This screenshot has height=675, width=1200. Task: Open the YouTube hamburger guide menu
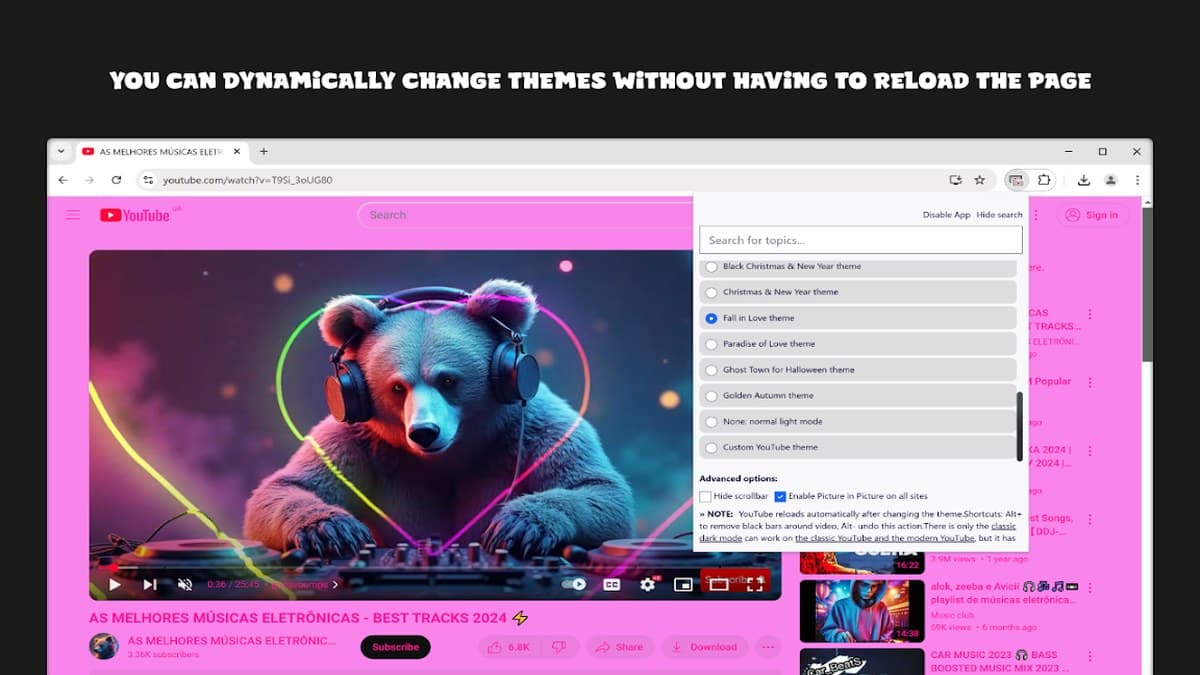(73, 215)
